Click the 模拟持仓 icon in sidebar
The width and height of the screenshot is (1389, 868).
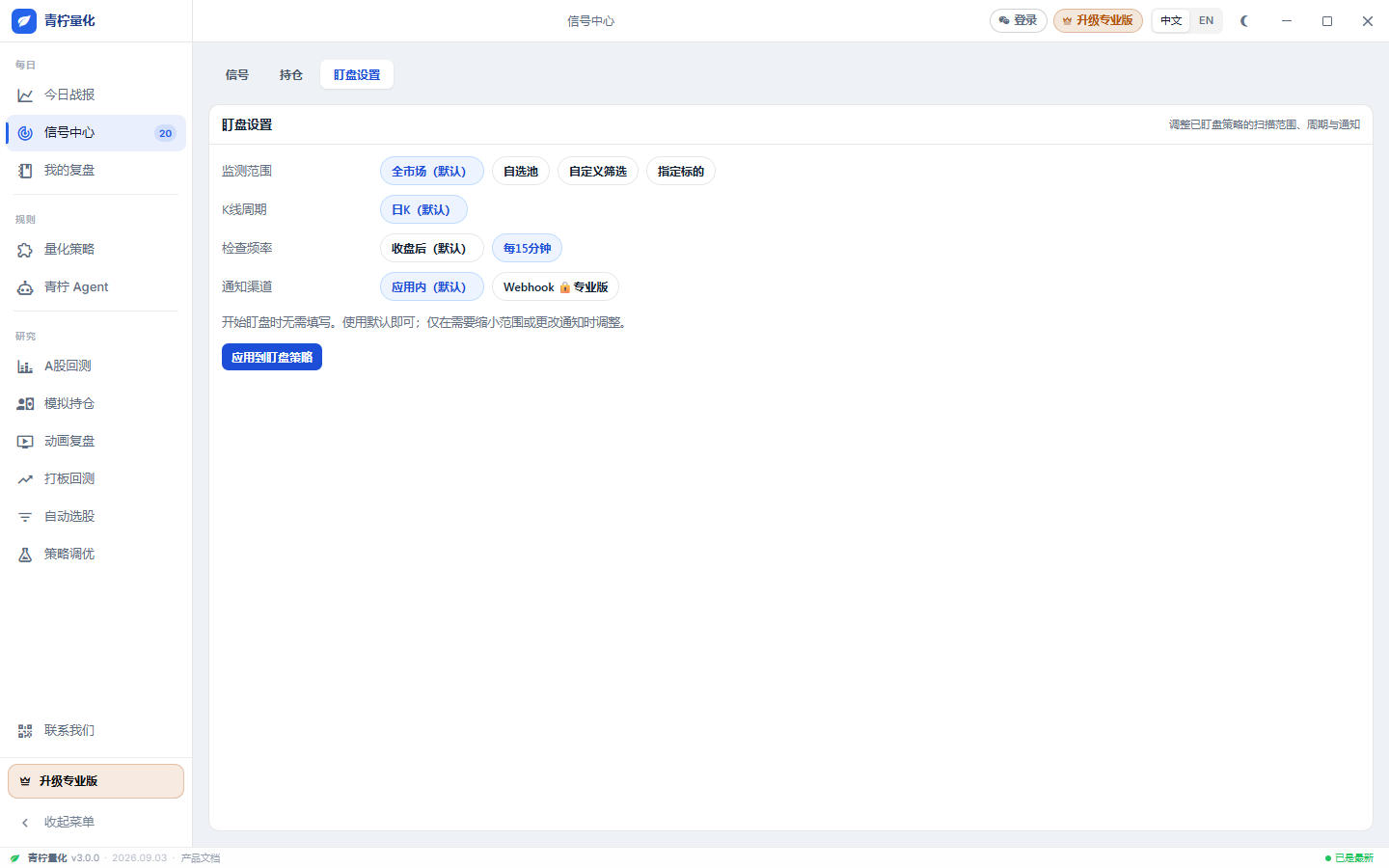(x=25, y=404)
